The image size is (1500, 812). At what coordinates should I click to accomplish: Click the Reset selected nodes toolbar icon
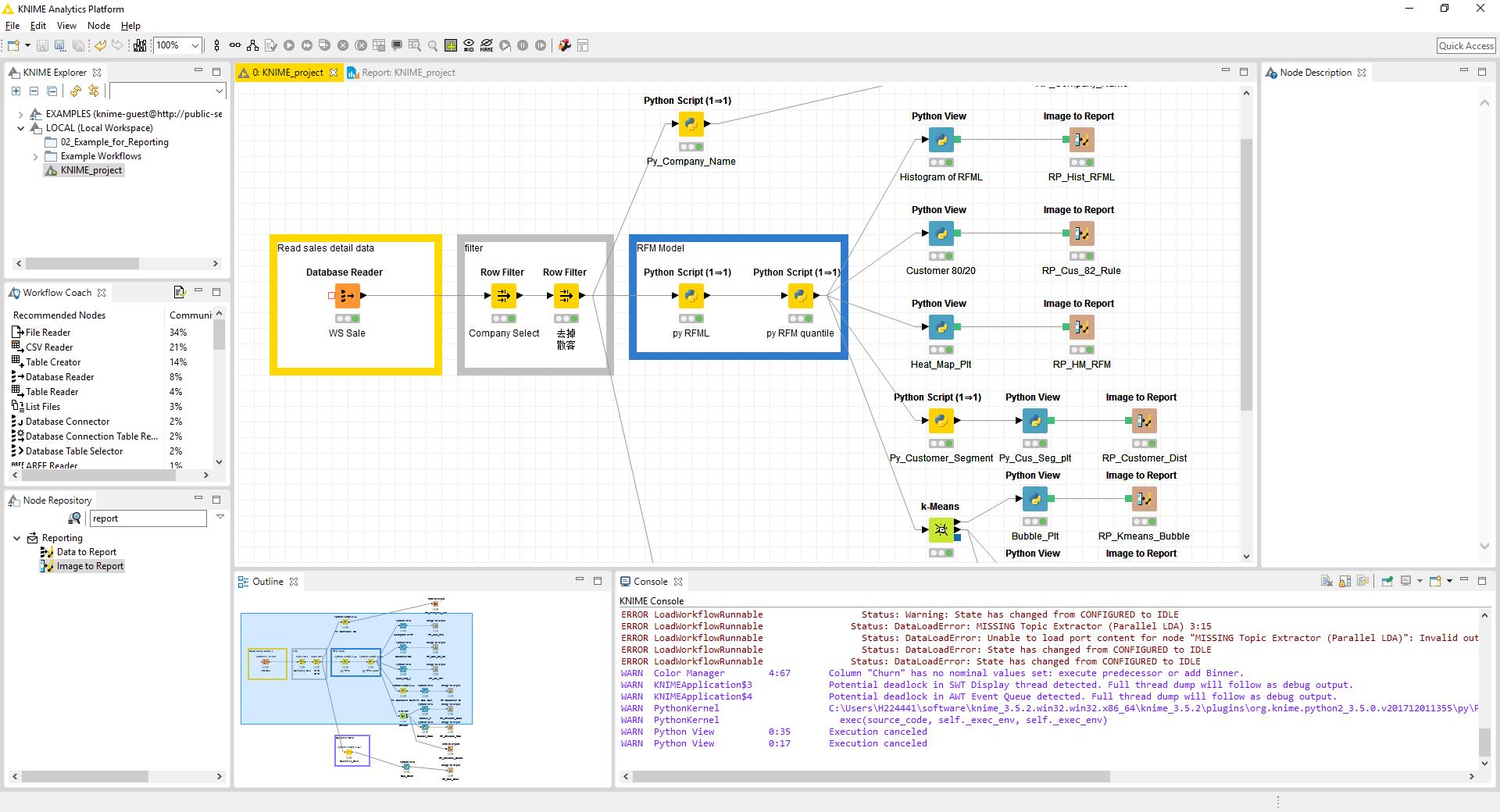coord(379,45)
